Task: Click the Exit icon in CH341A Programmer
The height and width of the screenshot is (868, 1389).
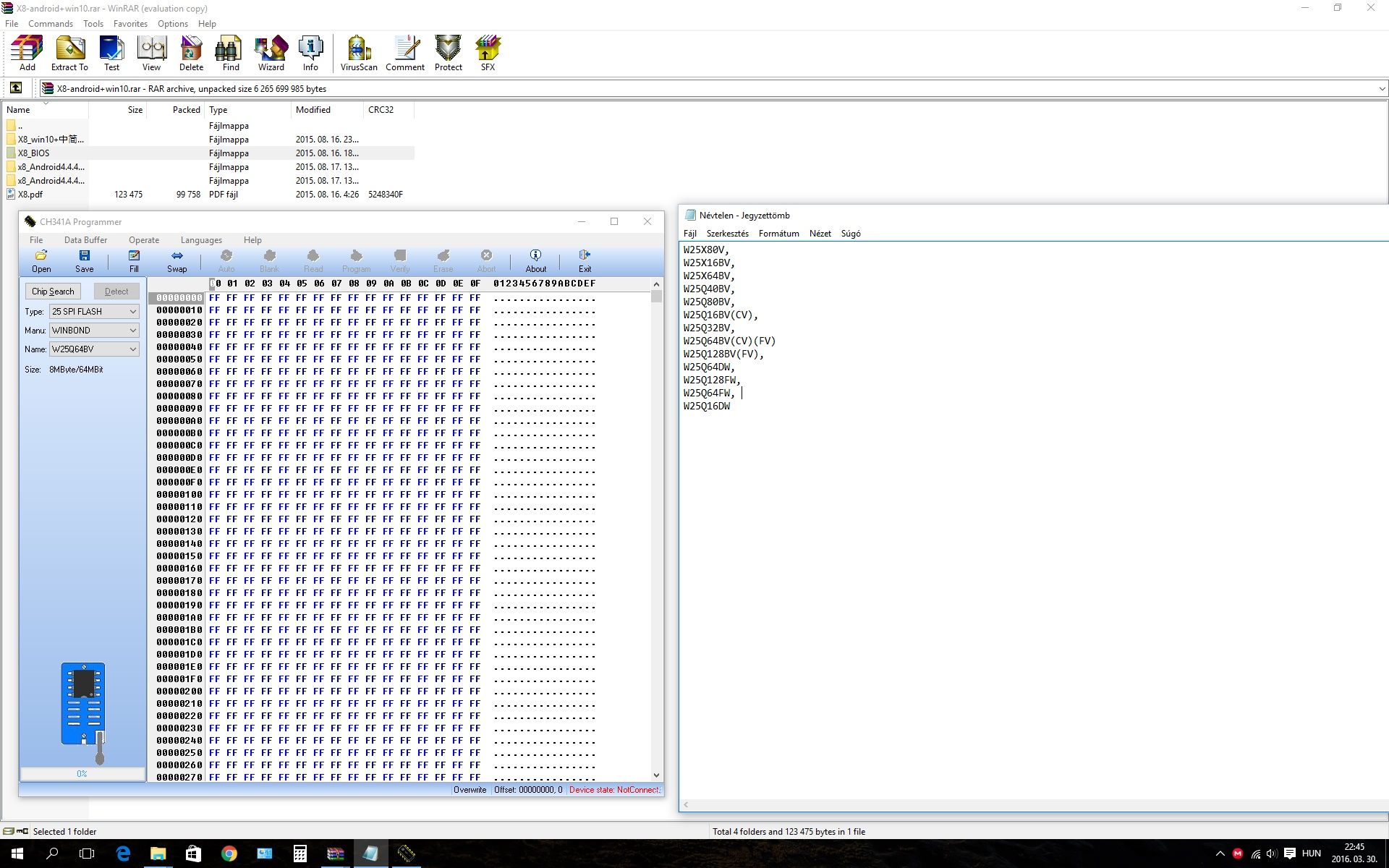Action: tap(585, 261)
